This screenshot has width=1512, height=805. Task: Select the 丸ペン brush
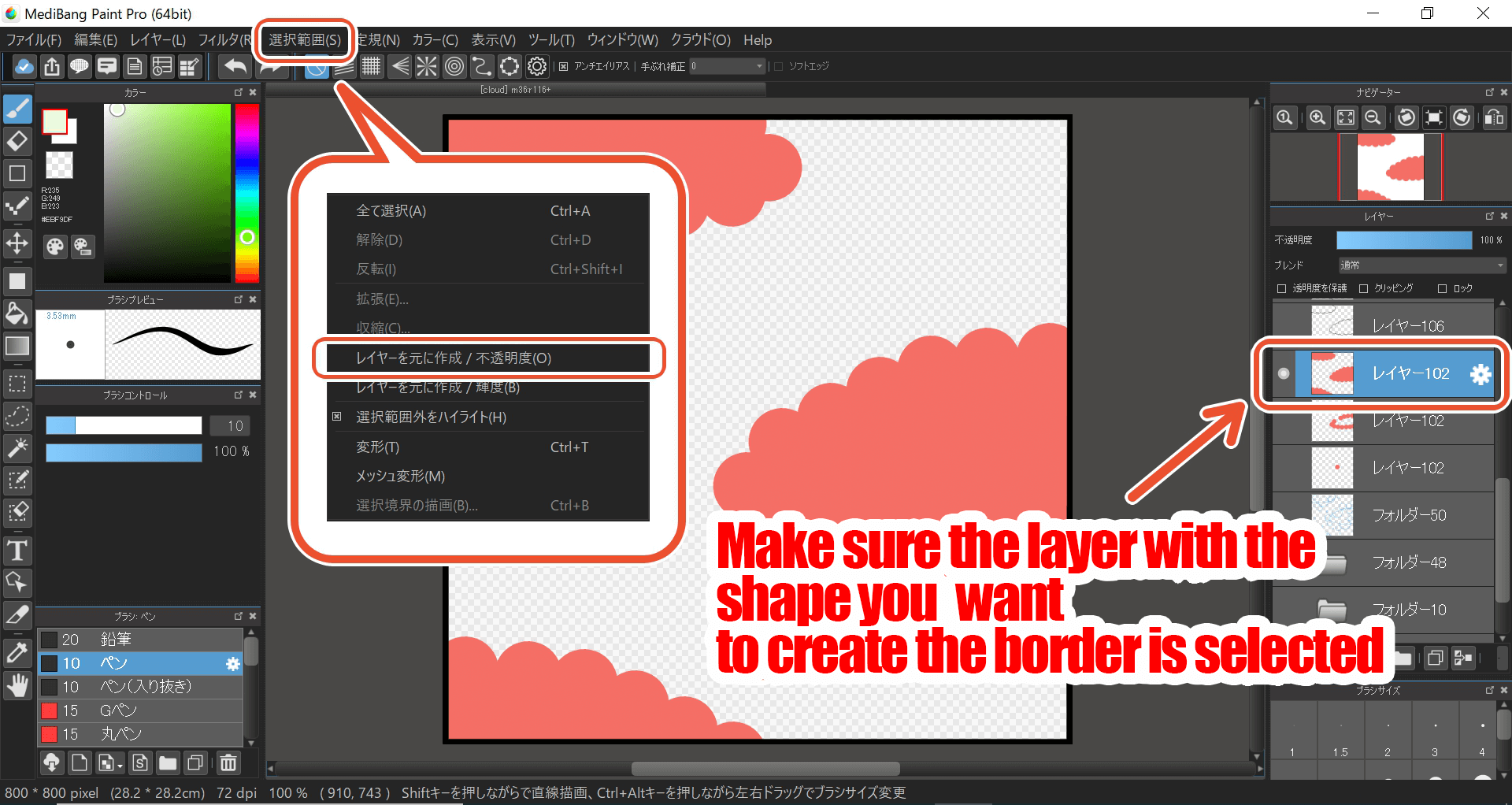(140, 734)
